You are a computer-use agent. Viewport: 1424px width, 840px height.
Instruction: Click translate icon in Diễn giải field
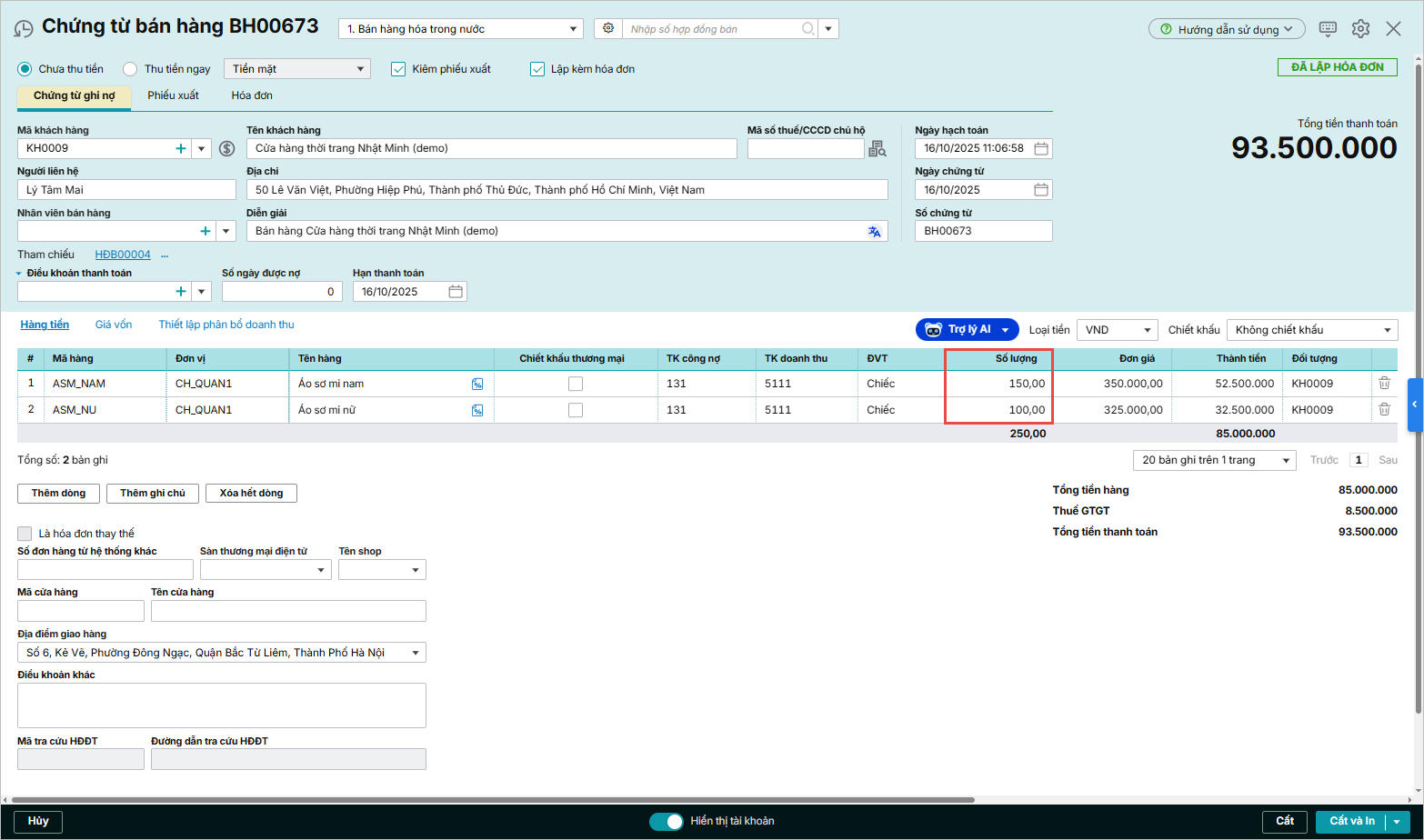pyautogui.click(x=874, y=232)
